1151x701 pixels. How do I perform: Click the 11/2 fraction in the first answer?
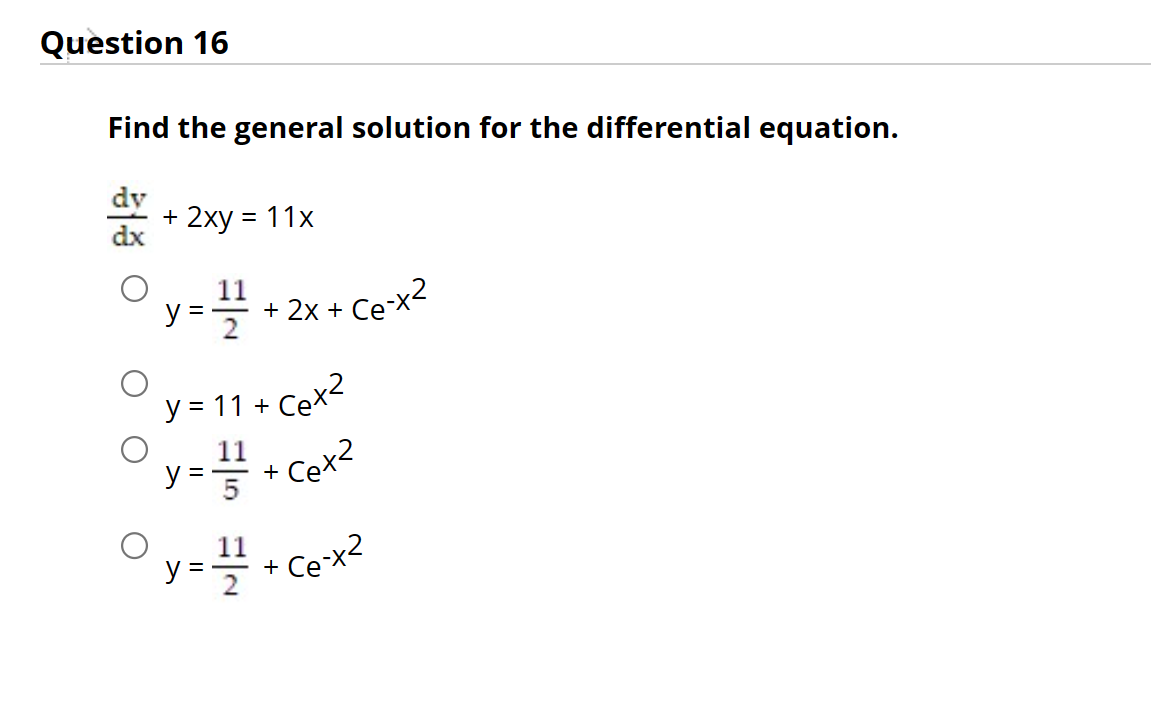(230, 310)
